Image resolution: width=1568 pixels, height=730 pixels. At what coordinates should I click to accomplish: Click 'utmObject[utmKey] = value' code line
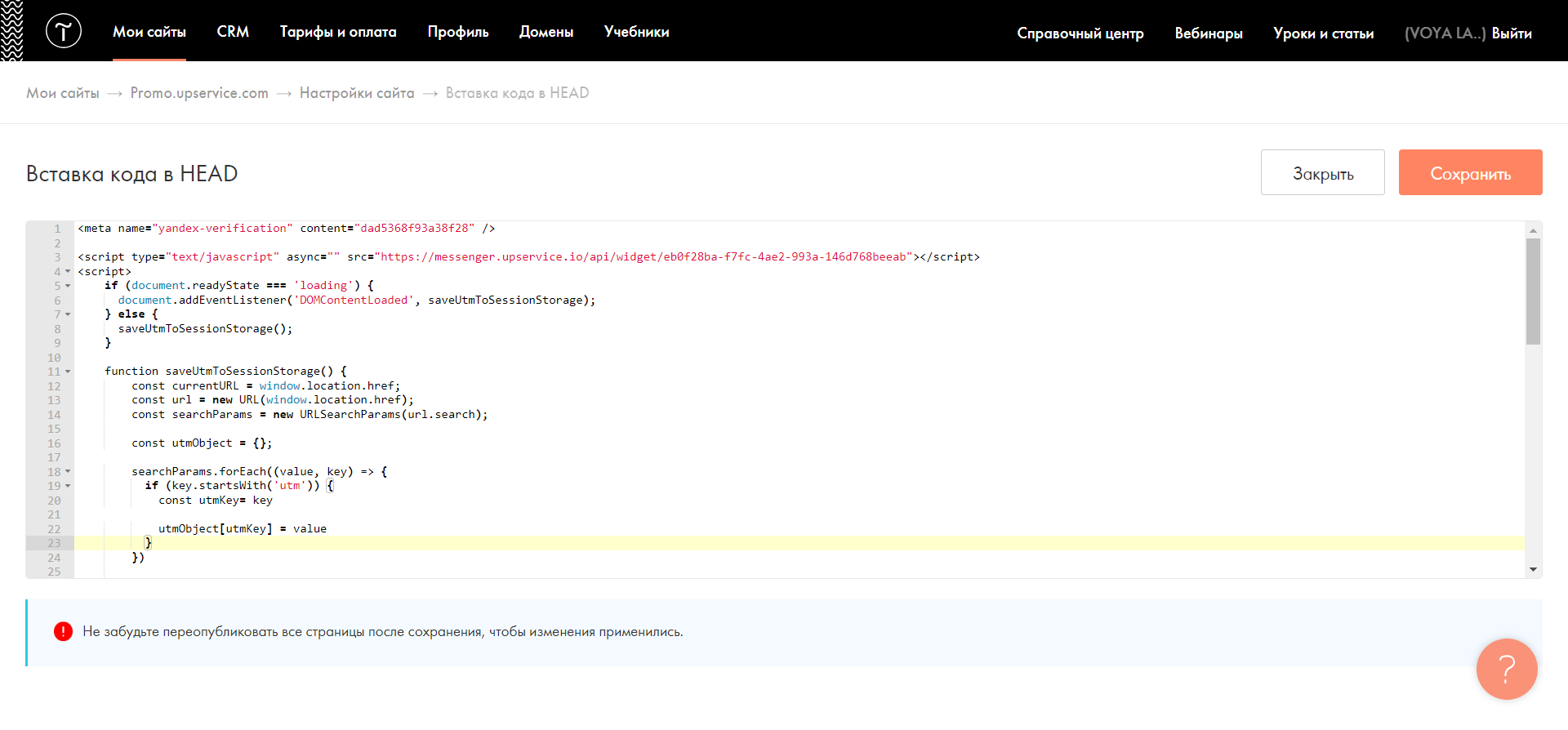coord(243,529)
